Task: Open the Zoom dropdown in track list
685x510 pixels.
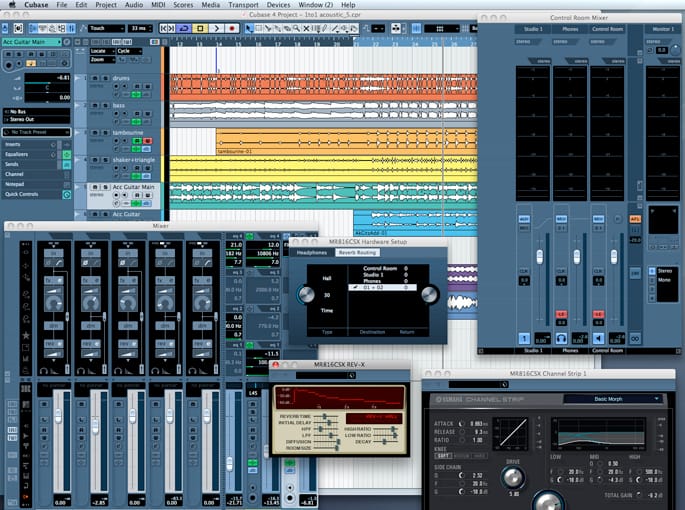Action: pos(102,59)
